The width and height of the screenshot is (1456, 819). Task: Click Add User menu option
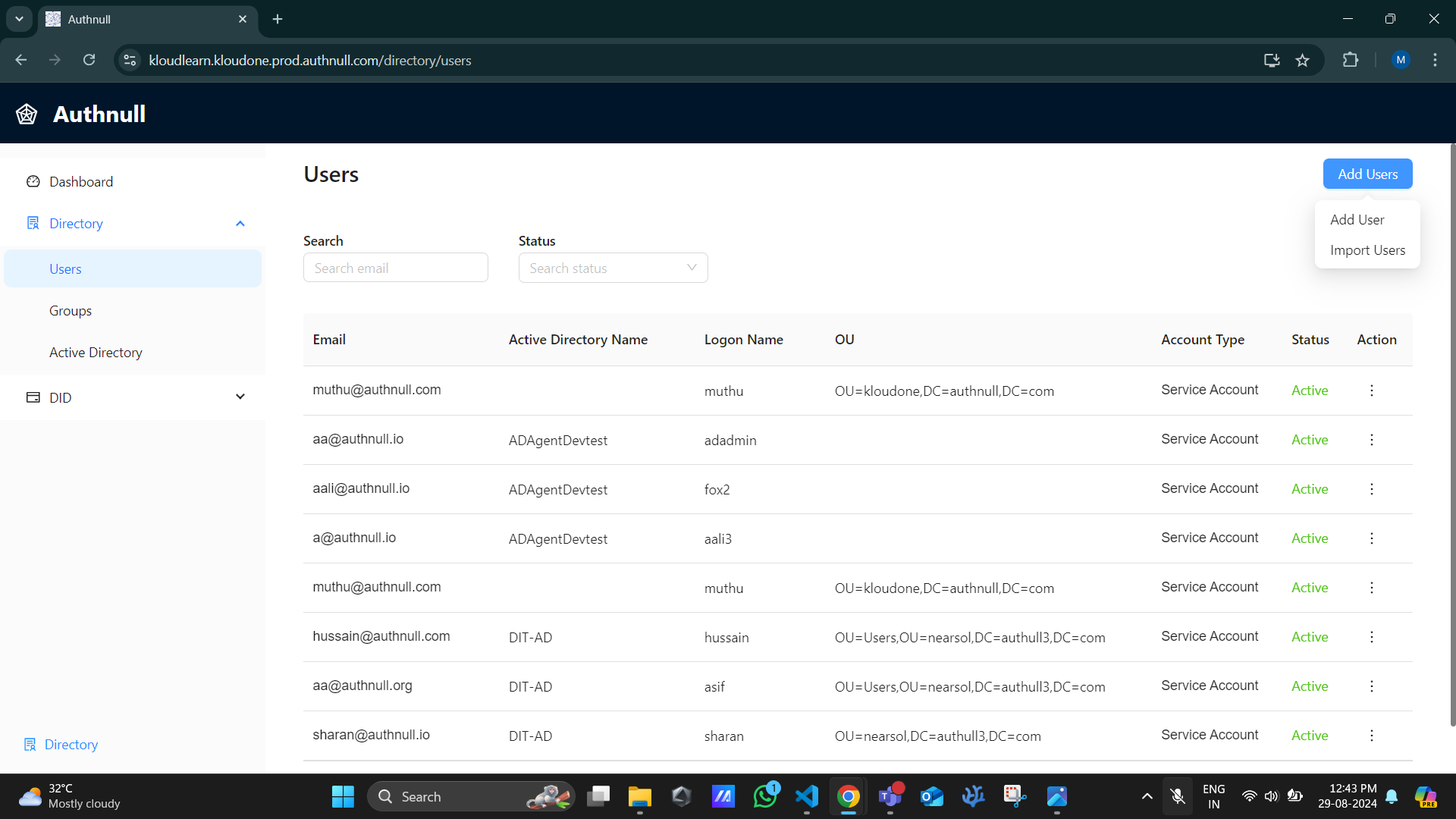tap(1357, 219)
